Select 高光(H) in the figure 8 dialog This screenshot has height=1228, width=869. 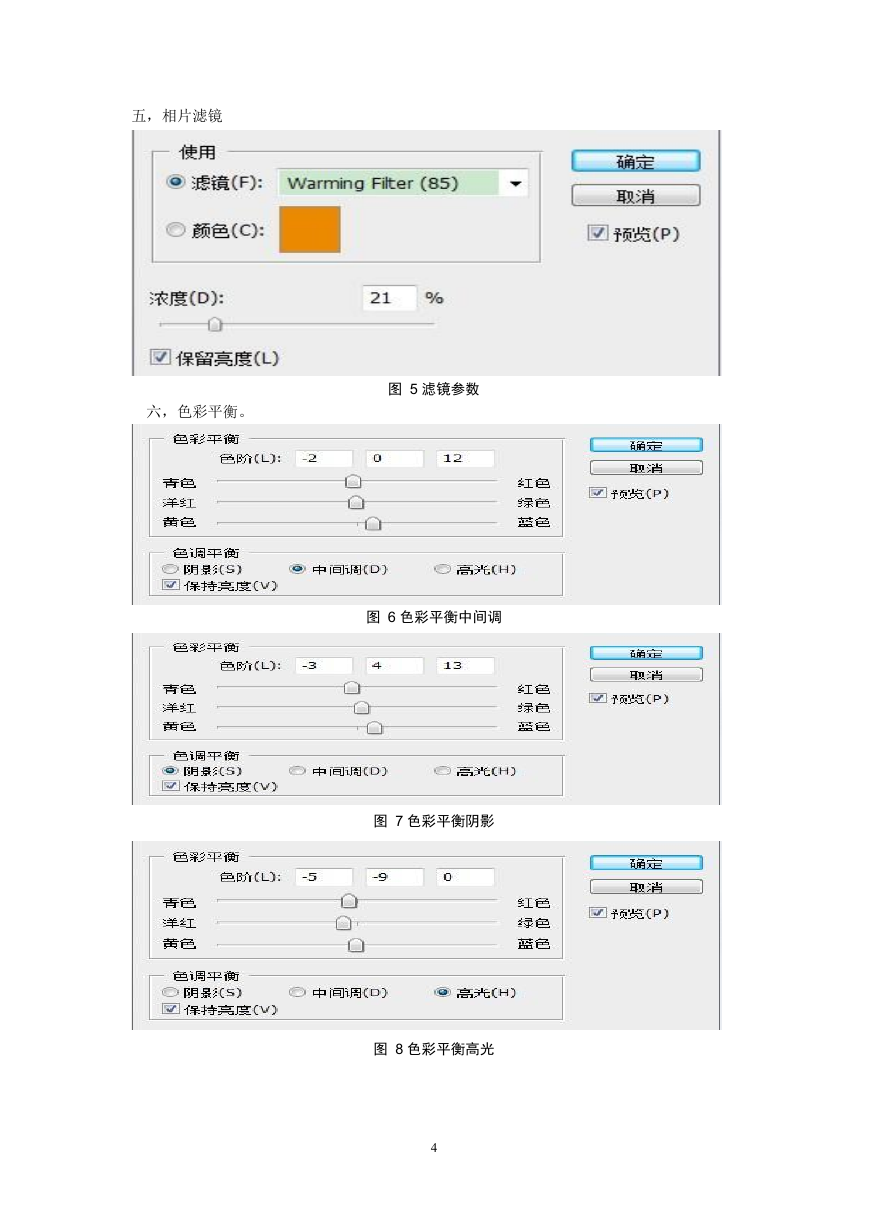point(442,992)
